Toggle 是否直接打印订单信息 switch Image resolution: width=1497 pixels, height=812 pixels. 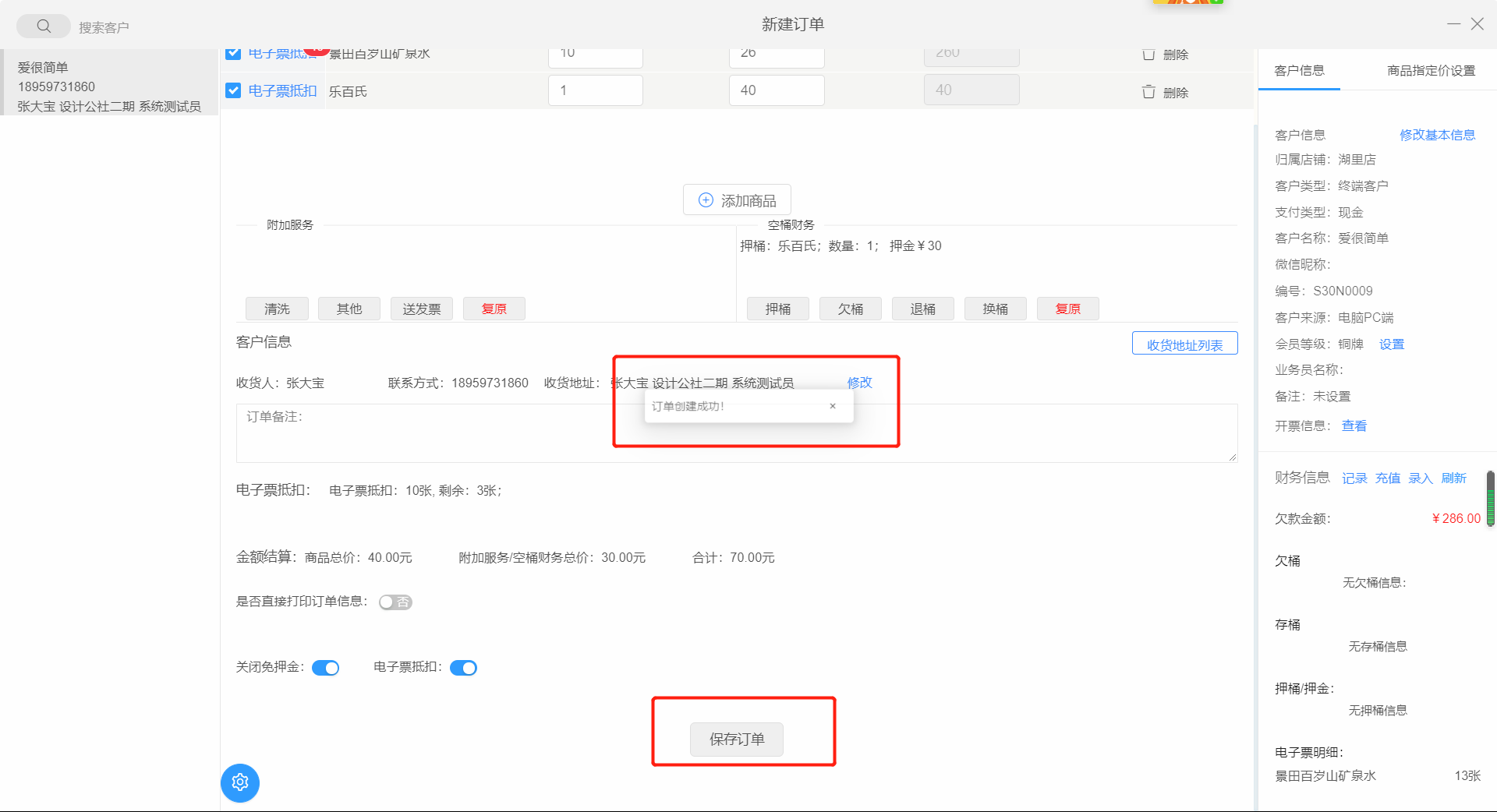395,602
